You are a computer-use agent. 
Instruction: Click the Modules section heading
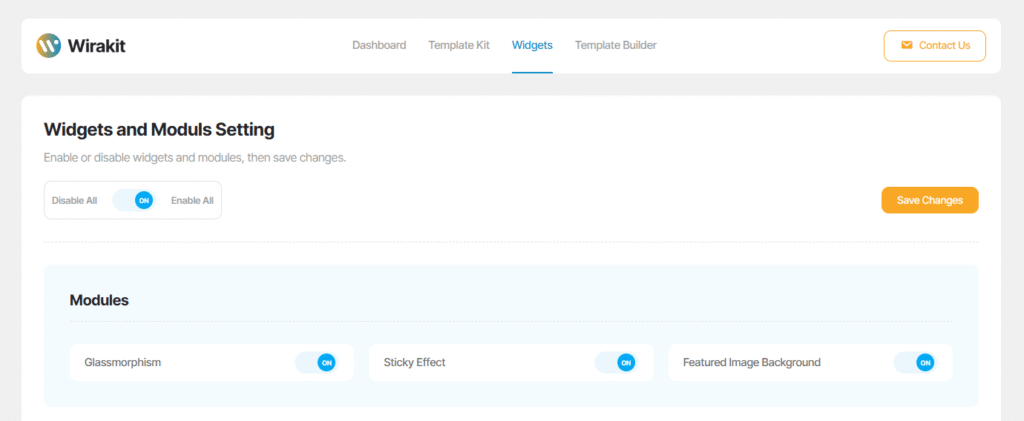pos(99,300)
